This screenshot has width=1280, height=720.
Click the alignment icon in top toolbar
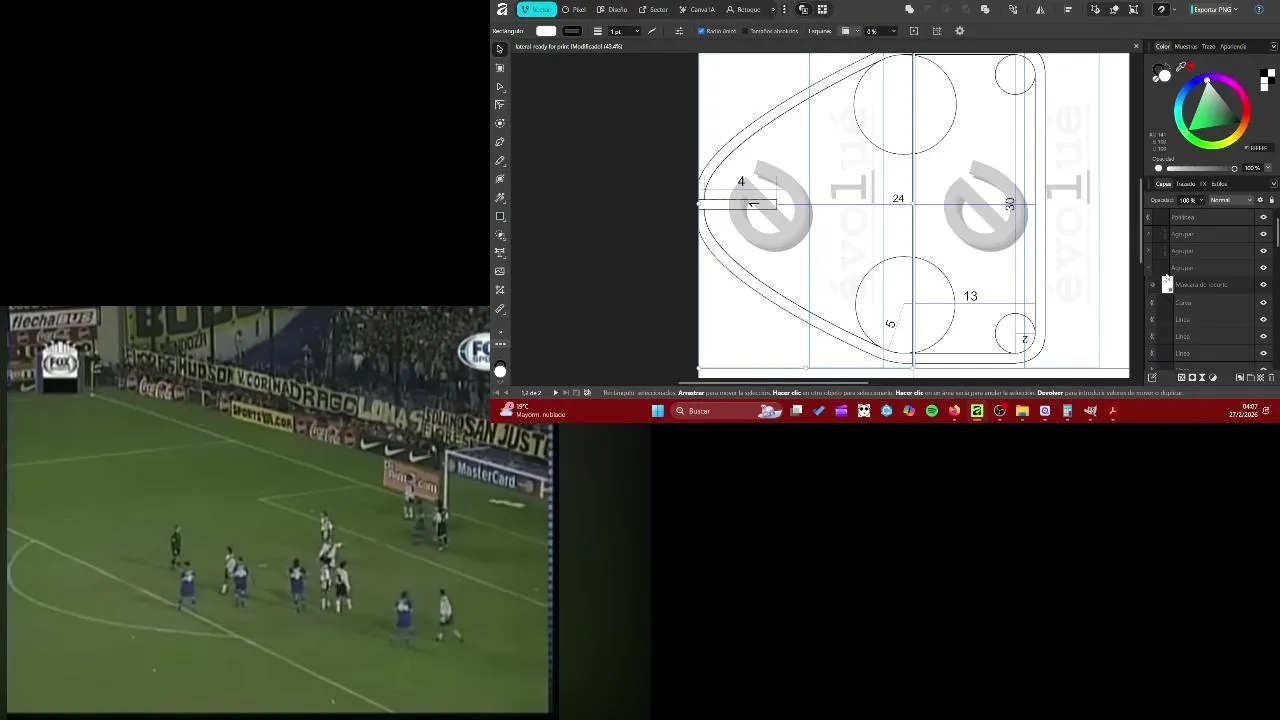[x=1068, y=9]
